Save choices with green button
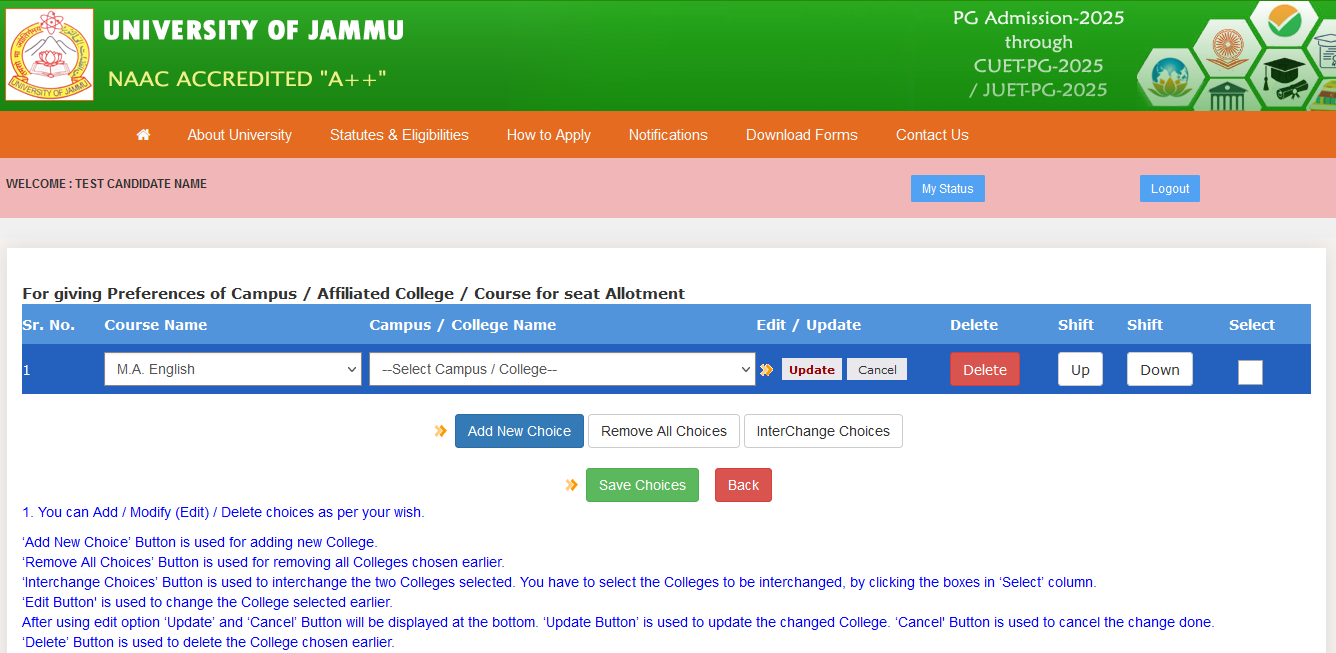The image size is (1336, 653). [x=642, y=485]
